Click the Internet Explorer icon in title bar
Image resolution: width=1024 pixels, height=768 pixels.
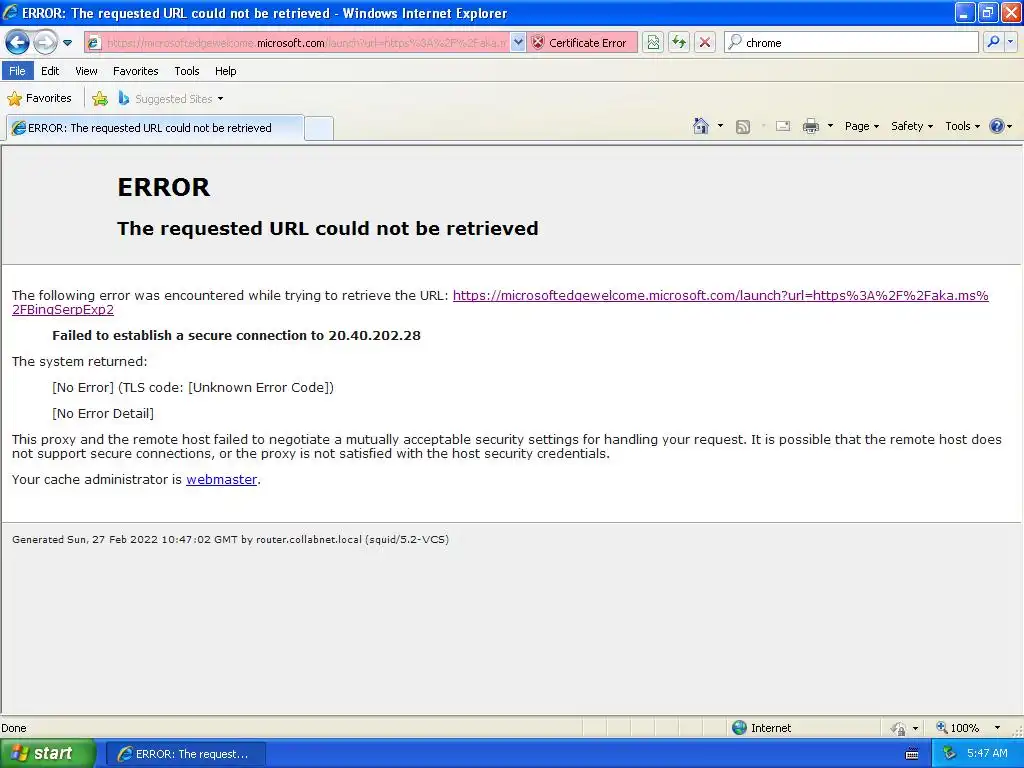pyautogui.click(x=10, y=12)
